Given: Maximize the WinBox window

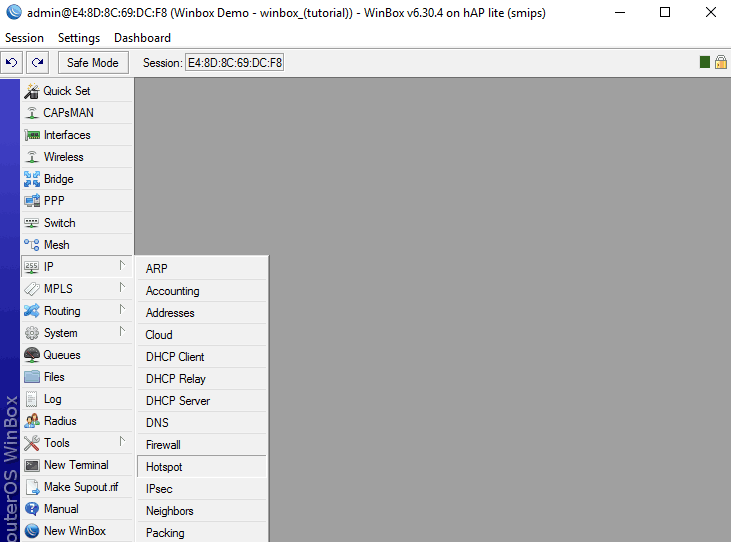Looking at the screenshot, I should (665, 12).
